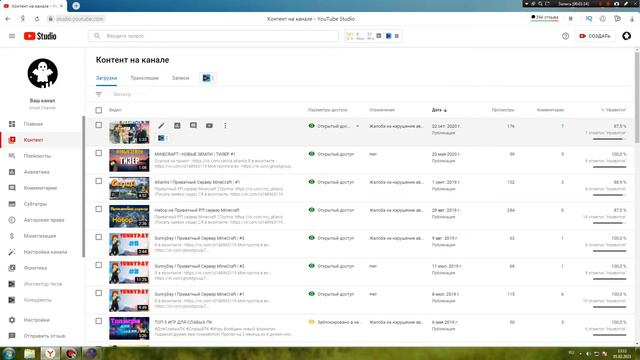Image resolution: width=640 pixels, height=360 pixels.
Task: Open Atlantis Приватный Сервер MineCraft #1 title
Action: 197,182
